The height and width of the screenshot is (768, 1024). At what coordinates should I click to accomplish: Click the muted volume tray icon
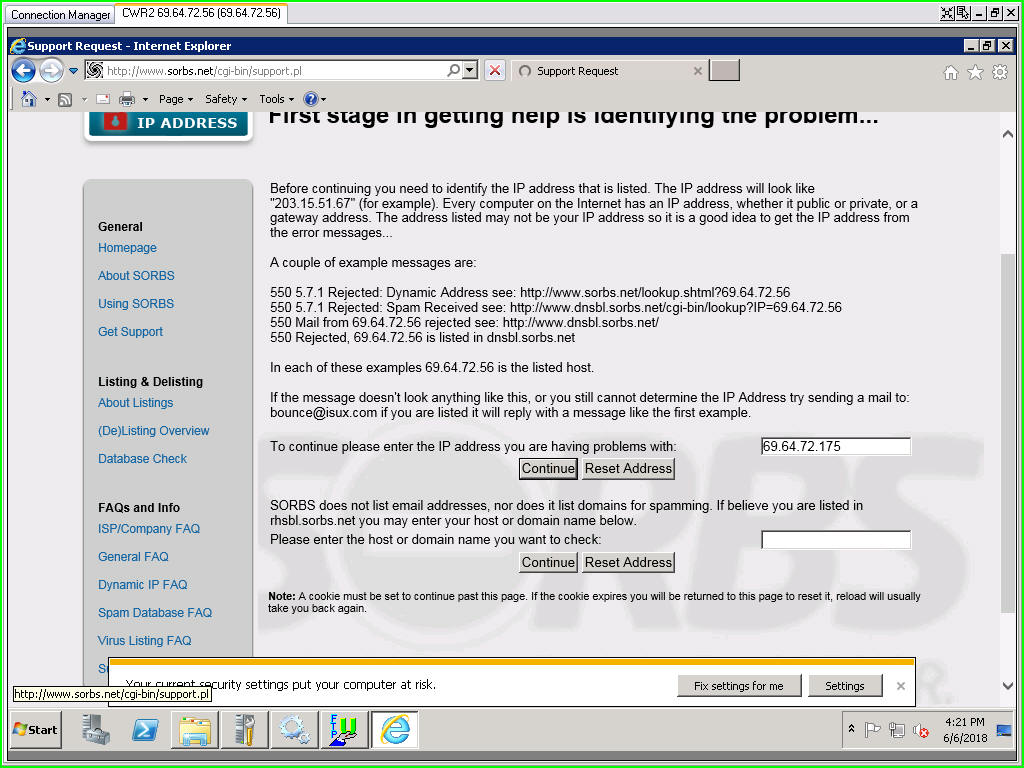pyautogui.click(x=921, y=730)
